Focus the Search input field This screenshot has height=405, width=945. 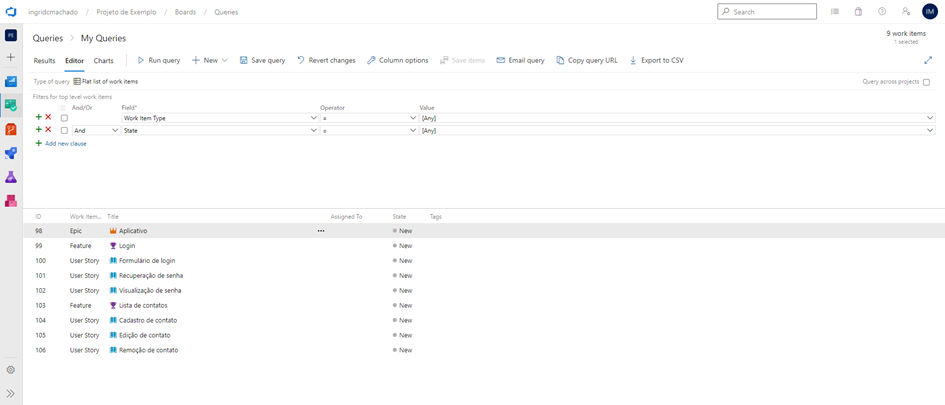767,11
